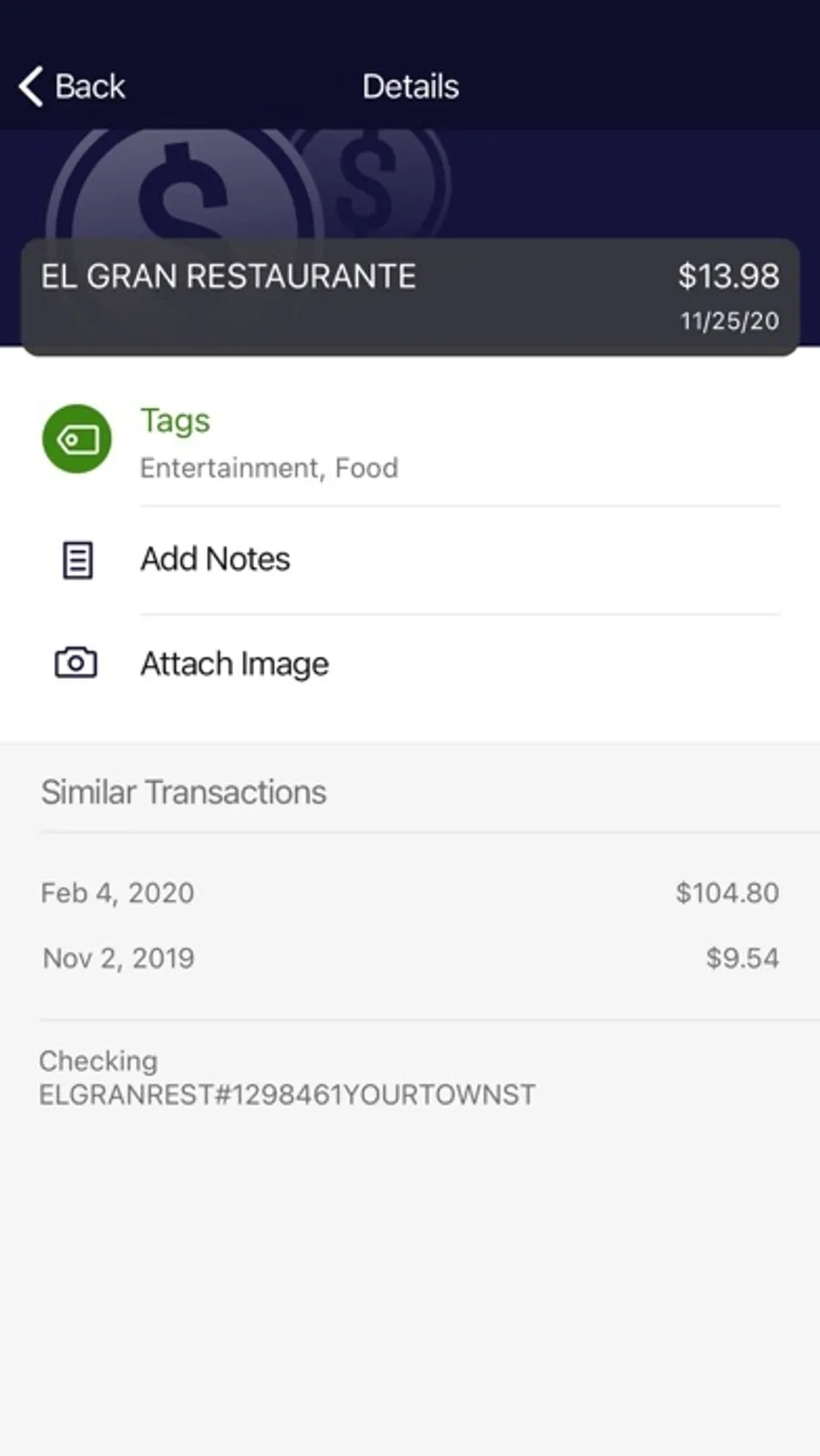The image size is (820, 1456).
Task: Tap the $9.54 amount
Action: [742, 959]
